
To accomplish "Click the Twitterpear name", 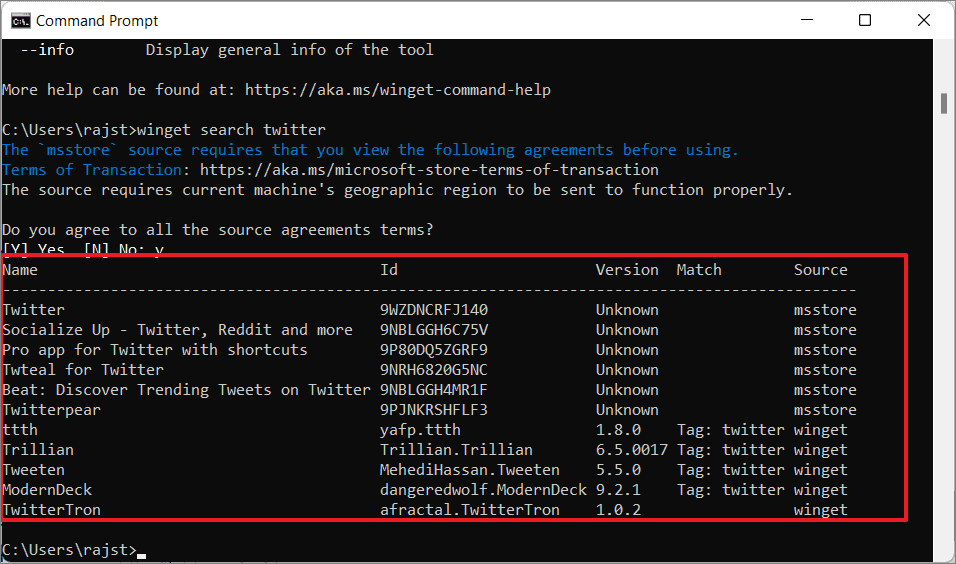I will [52, 410].
